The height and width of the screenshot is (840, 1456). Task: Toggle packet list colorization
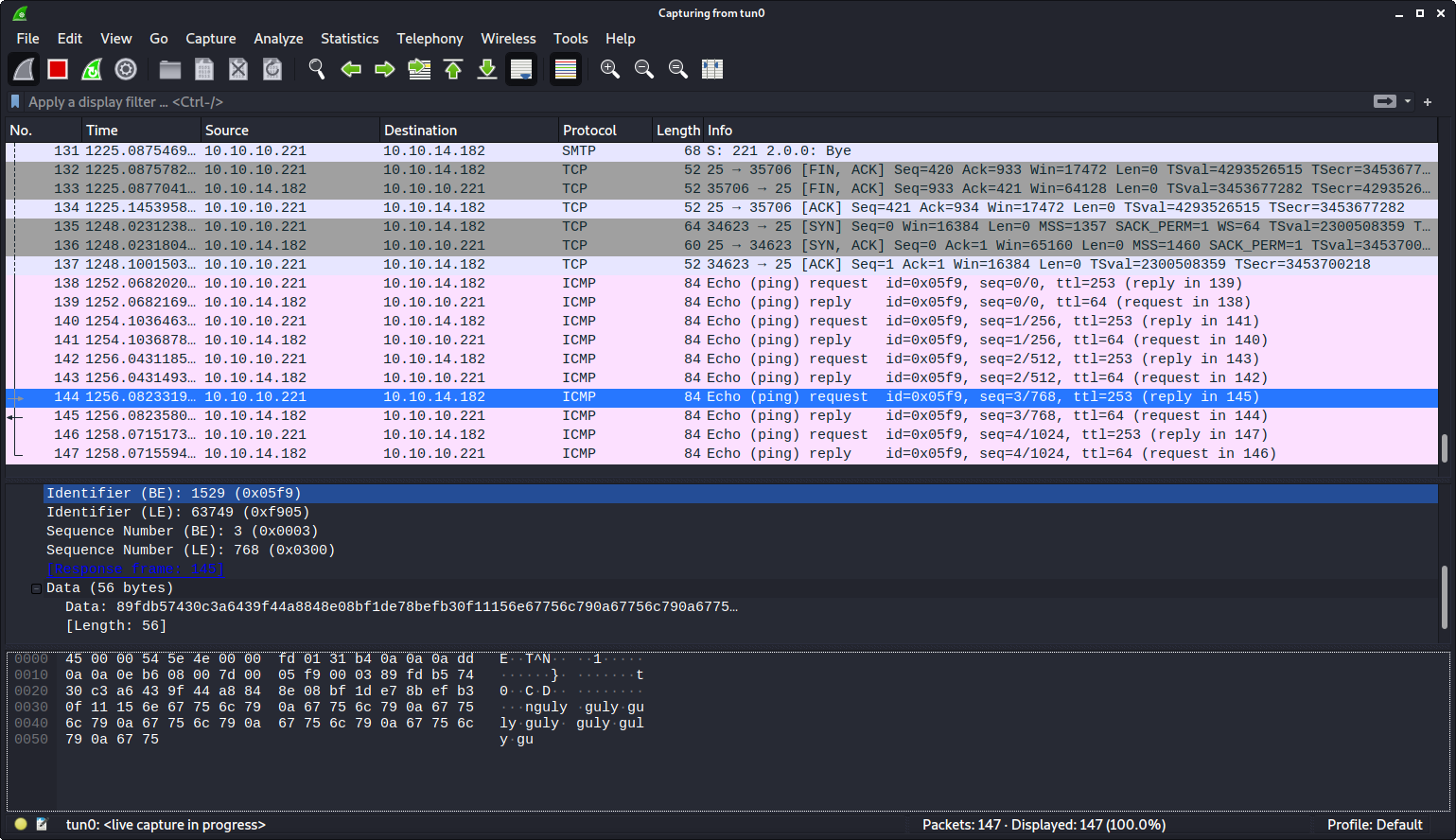[566, 69]
